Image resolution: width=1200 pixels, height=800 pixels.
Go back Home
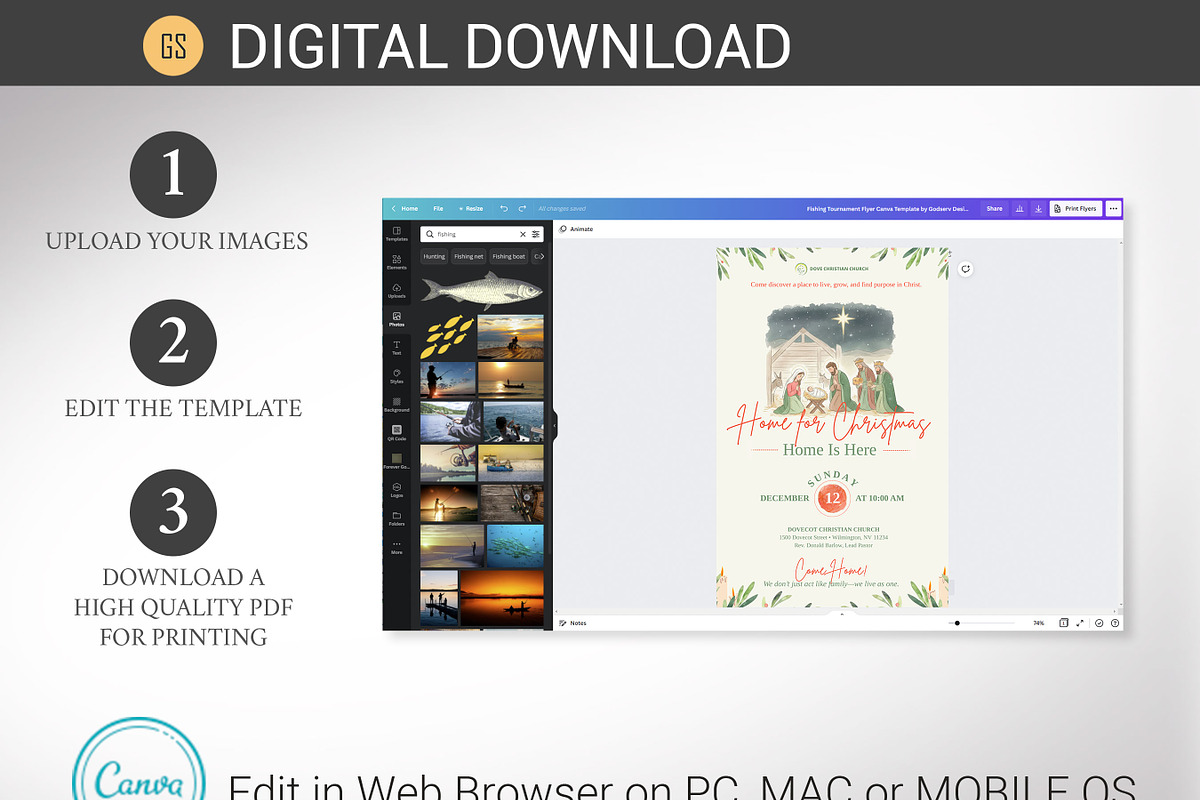(x=405, y=208)
